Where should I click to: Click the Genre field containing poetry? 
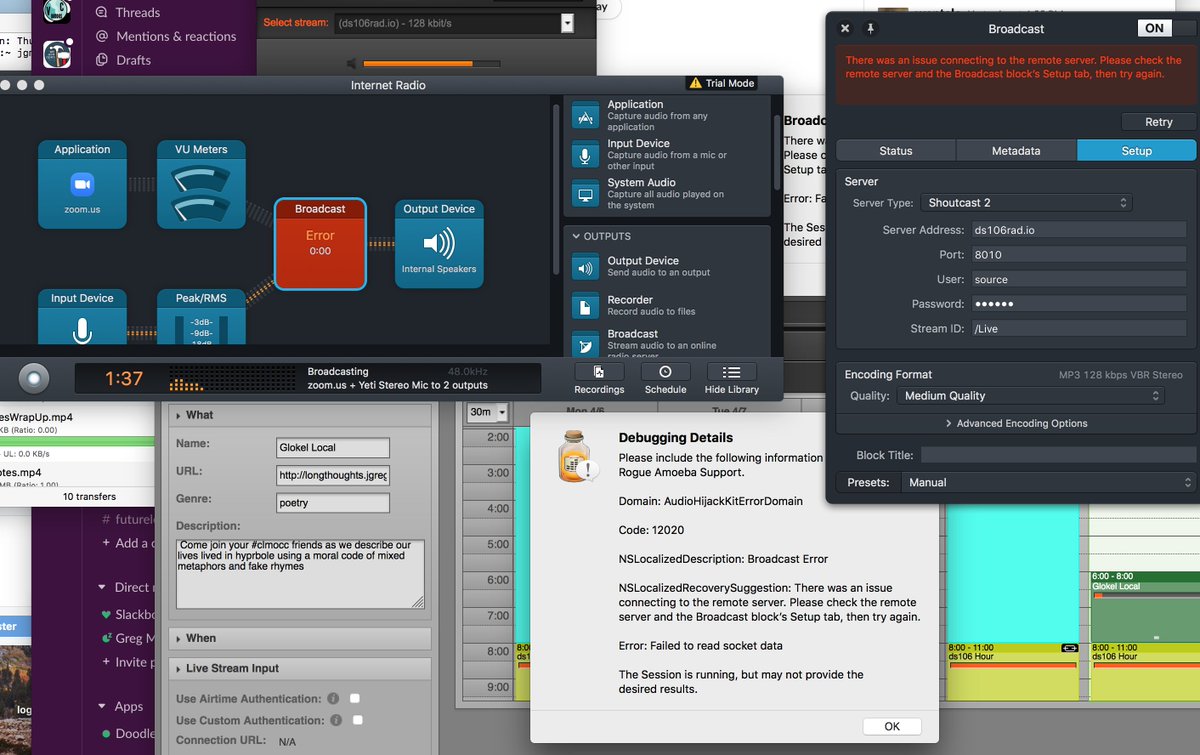(x=333, y=503)
